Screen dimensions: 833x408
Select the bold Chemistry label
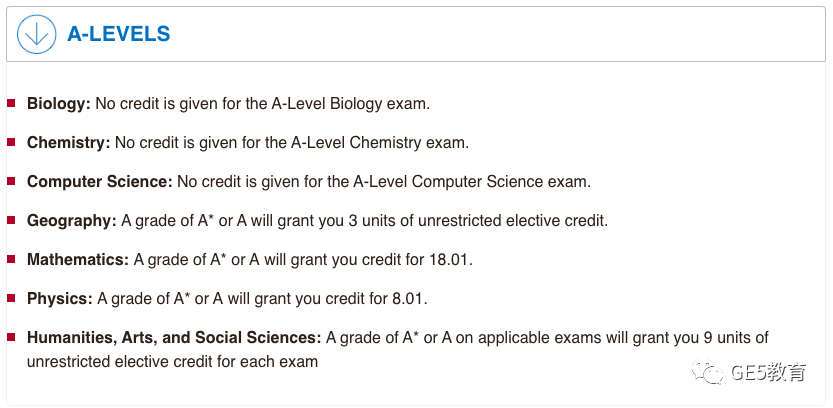point(69,142)
